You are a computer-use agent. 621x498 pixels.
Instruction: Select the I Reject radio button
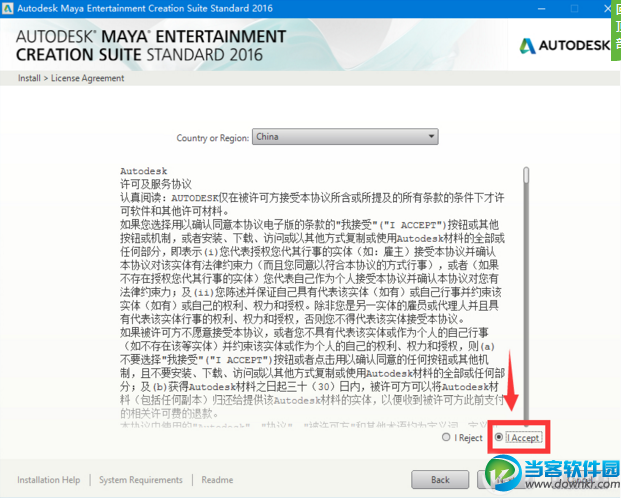[446, 437]
